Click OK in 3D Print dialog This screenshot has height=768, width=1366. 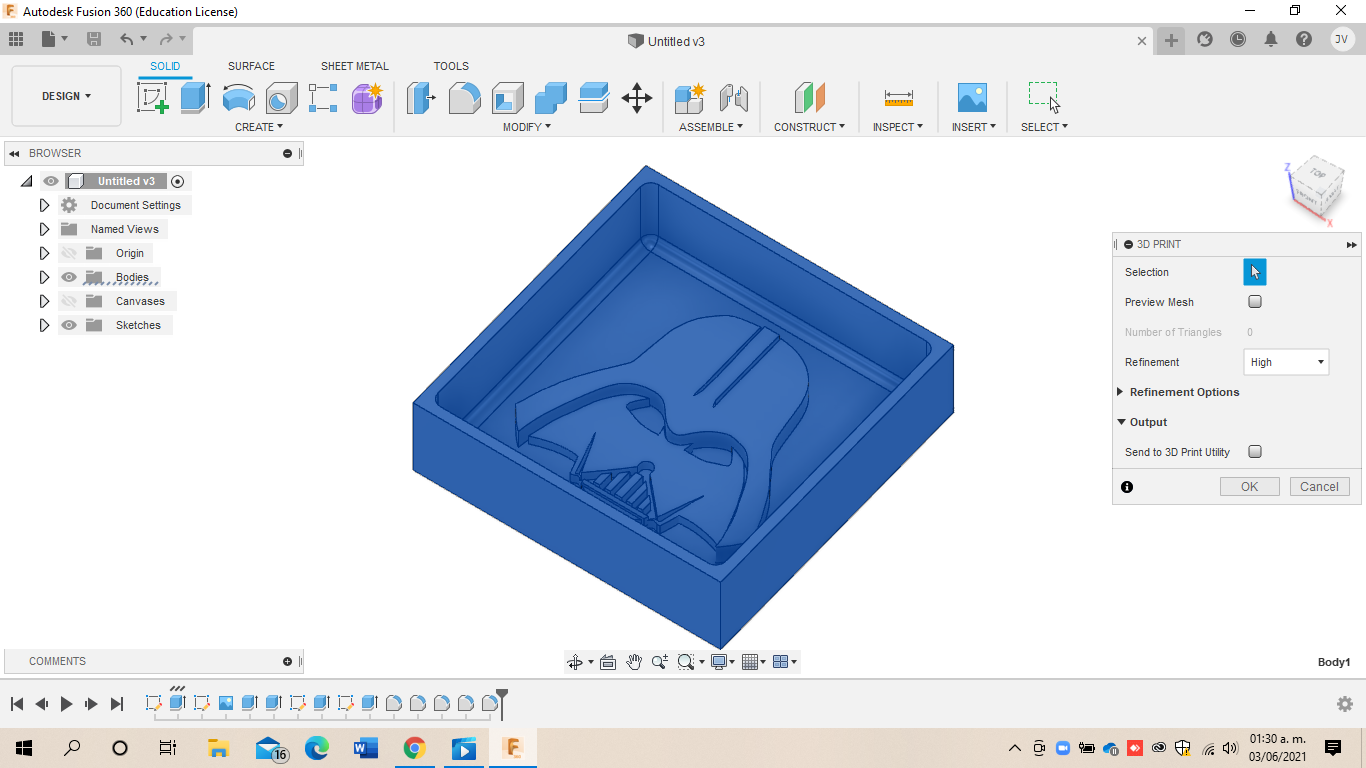(1249, 487)
